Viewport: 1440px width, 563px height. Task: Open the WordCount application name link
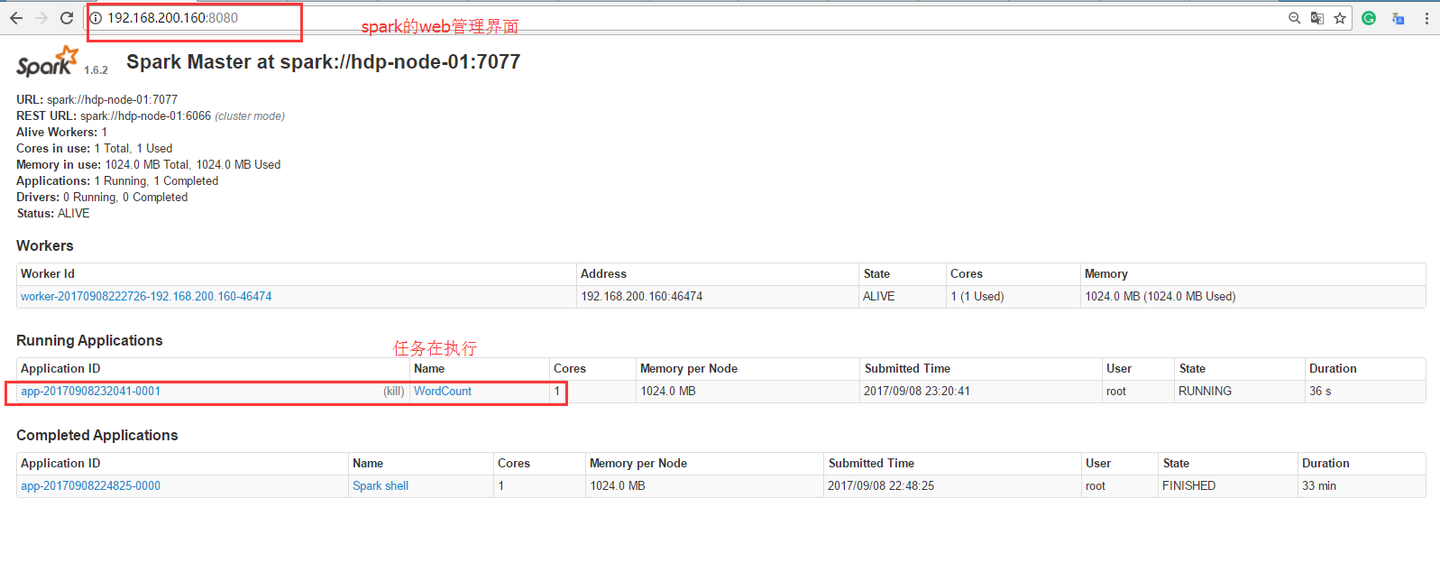443,391
